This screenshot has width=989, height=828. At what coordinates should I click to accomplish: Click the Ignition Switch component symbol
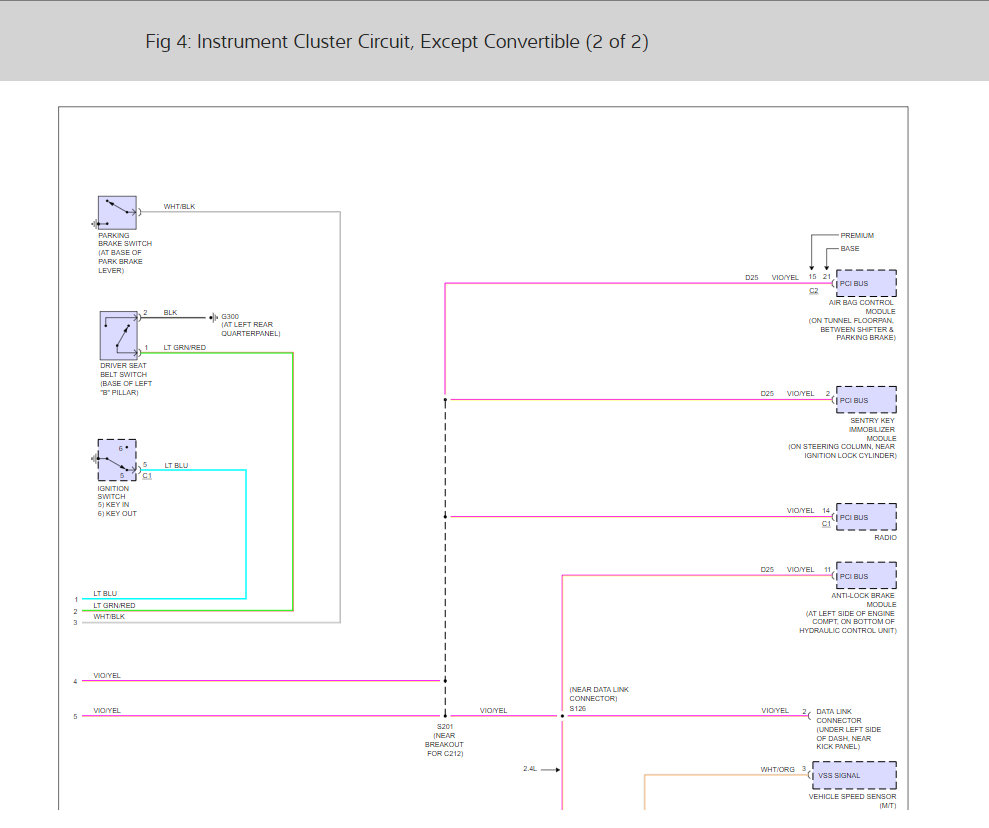pos(117,460)
